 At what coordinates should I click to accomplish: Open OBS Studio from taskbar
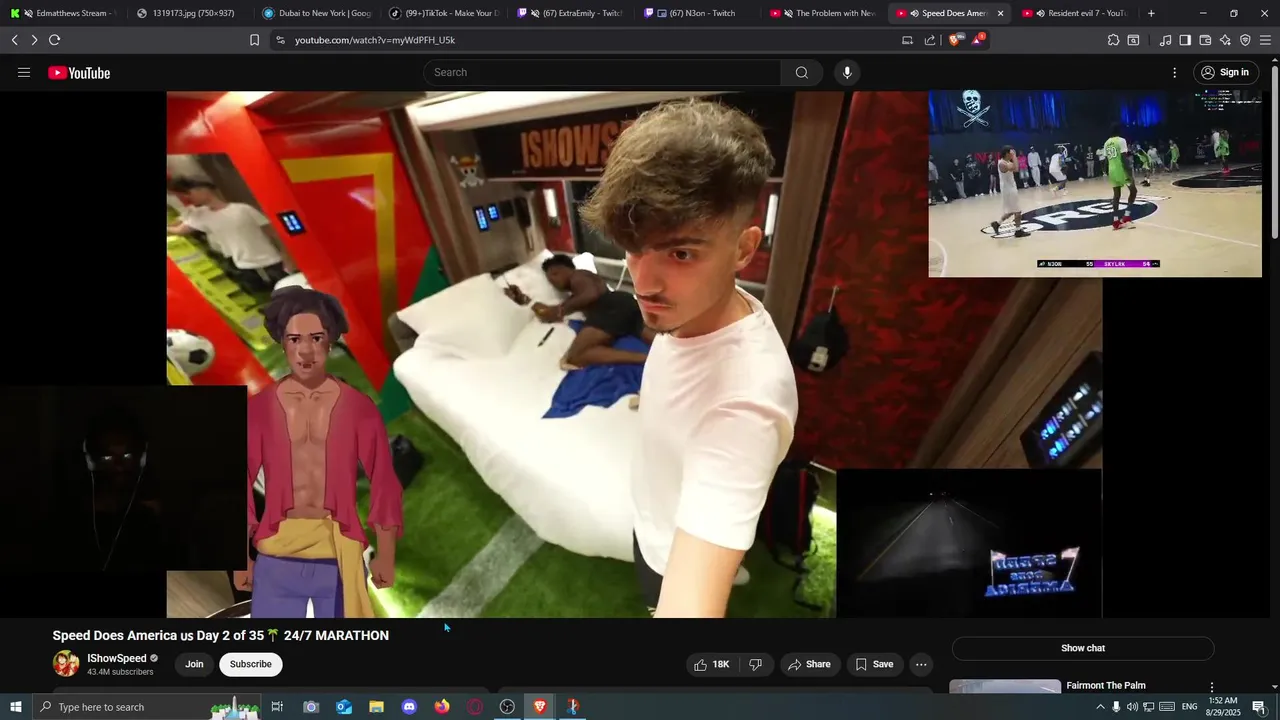tap(507, 707)
